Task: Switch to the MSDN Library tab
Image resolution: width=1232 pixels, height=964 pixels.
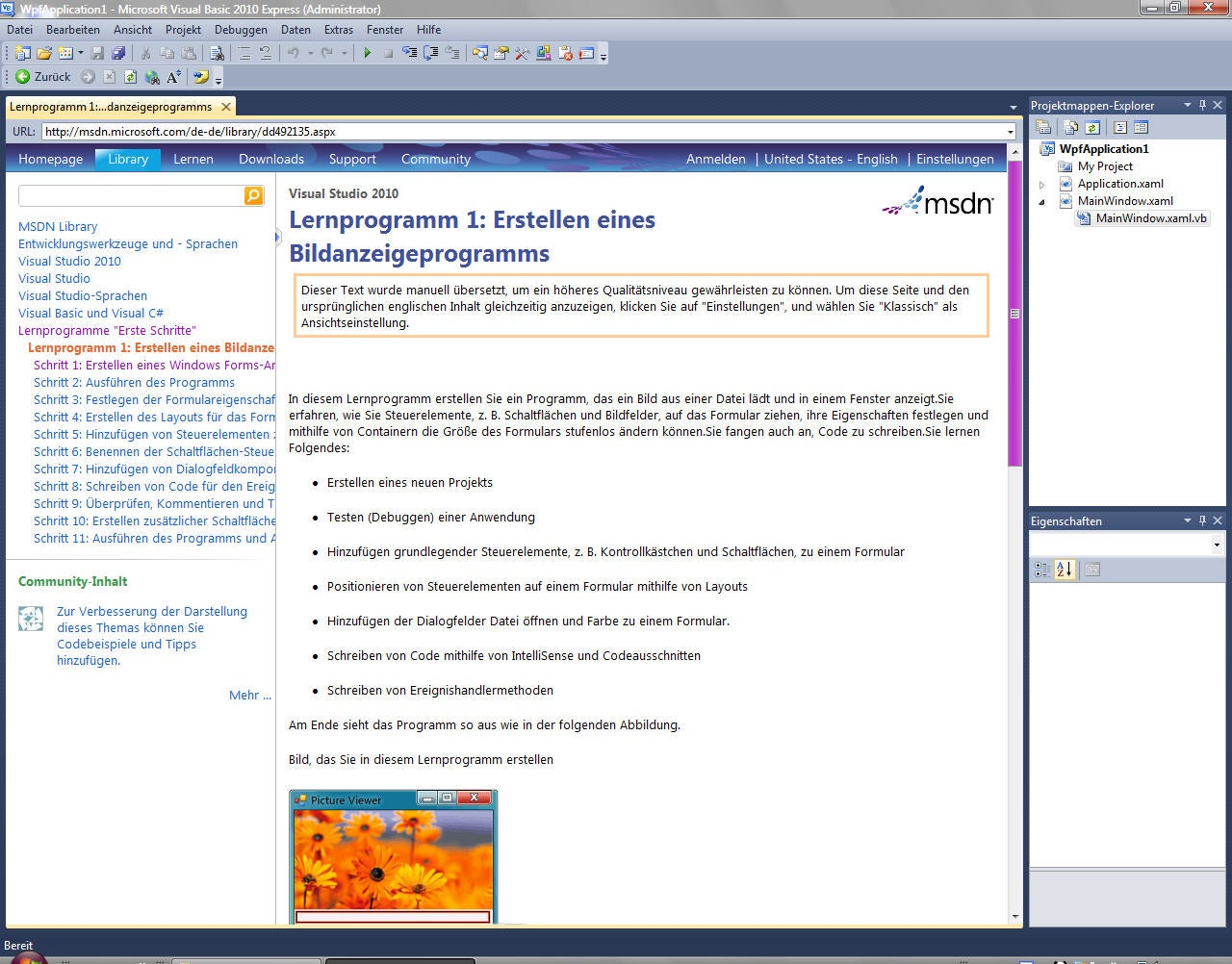Action: (128, 159)
